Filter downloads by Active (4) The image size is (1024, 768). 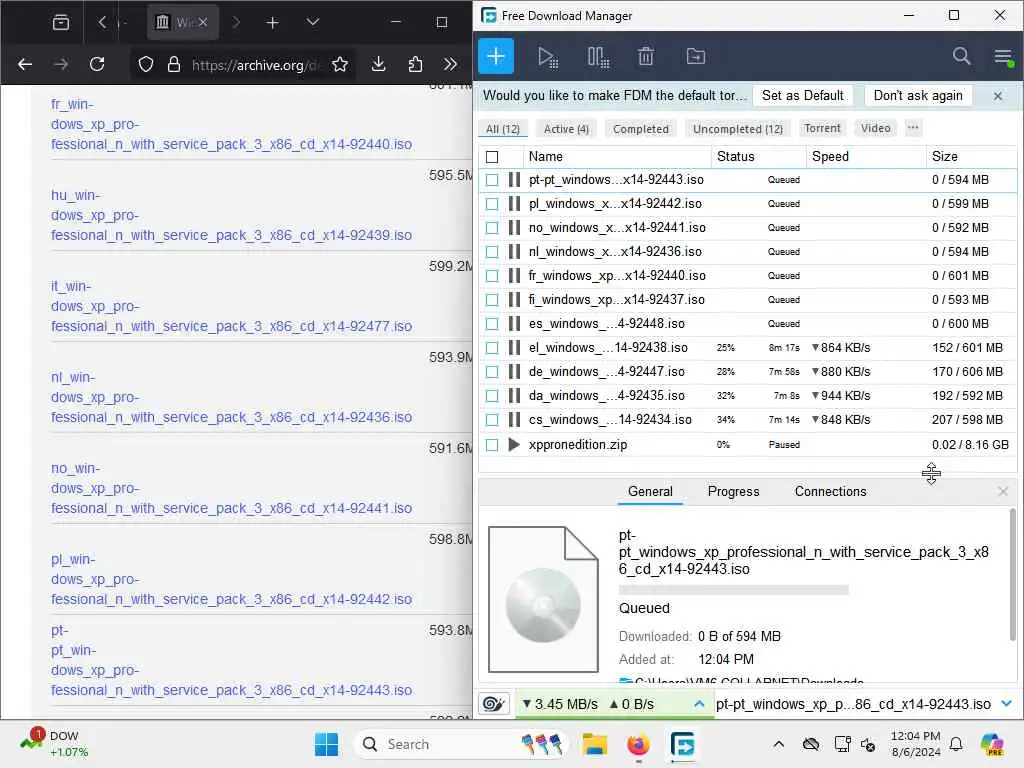pyautogui.click(x=566, y=129)
